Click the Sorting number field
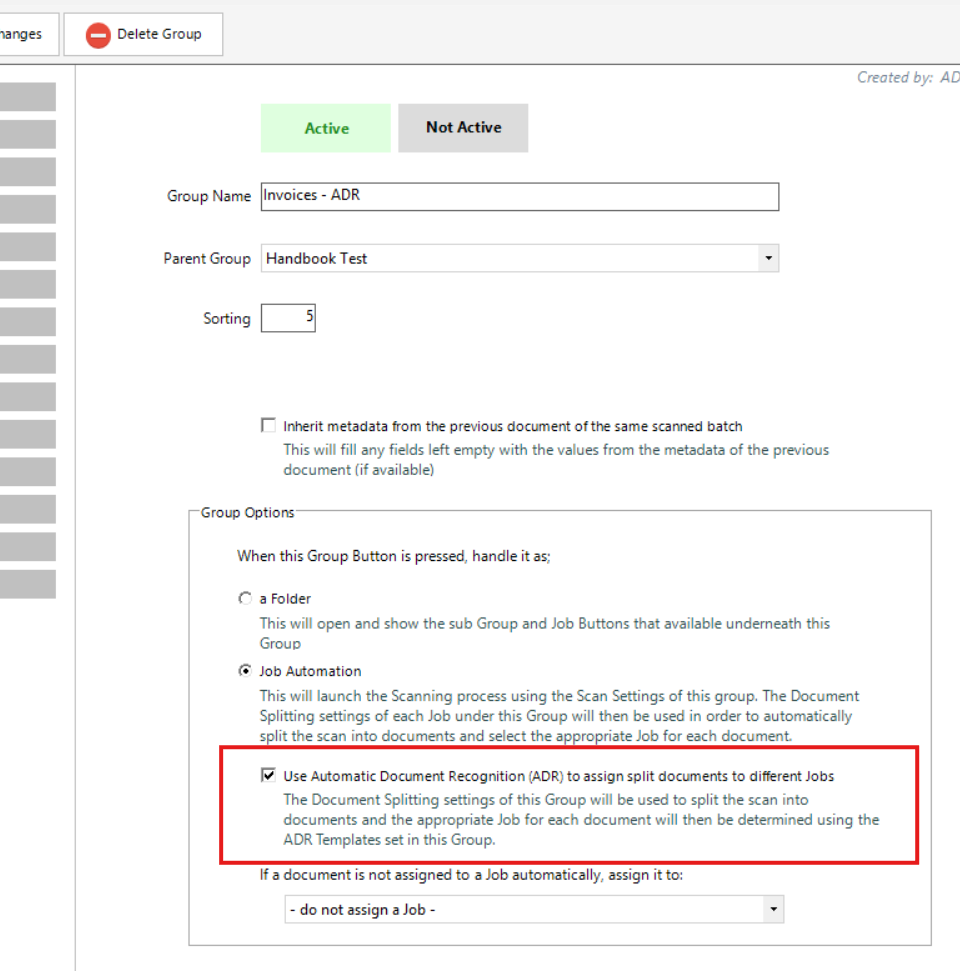This screenshot has height=971, width=960. tap(288, 319)
